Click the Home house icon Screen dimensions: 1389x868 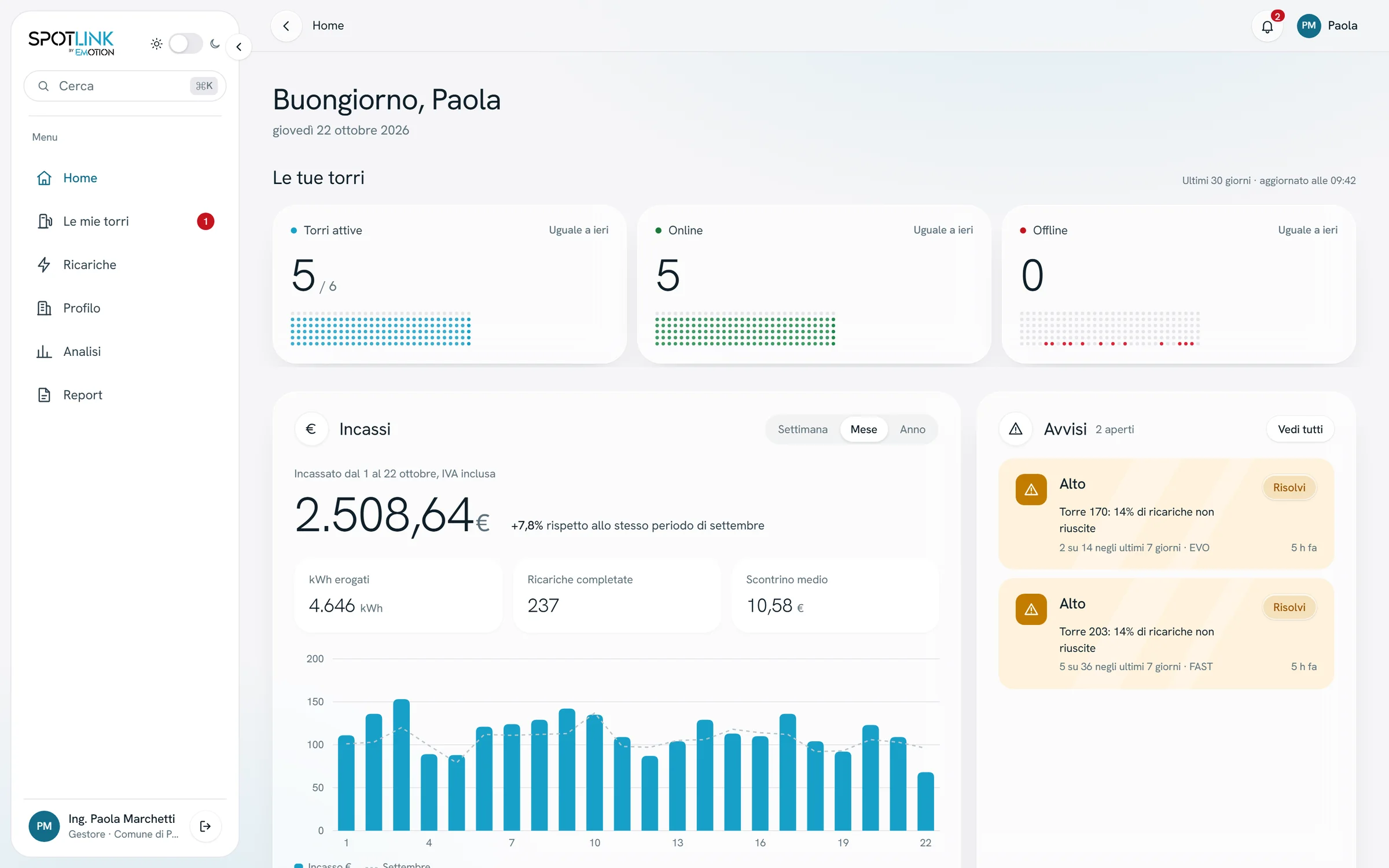tap(44, 178)
